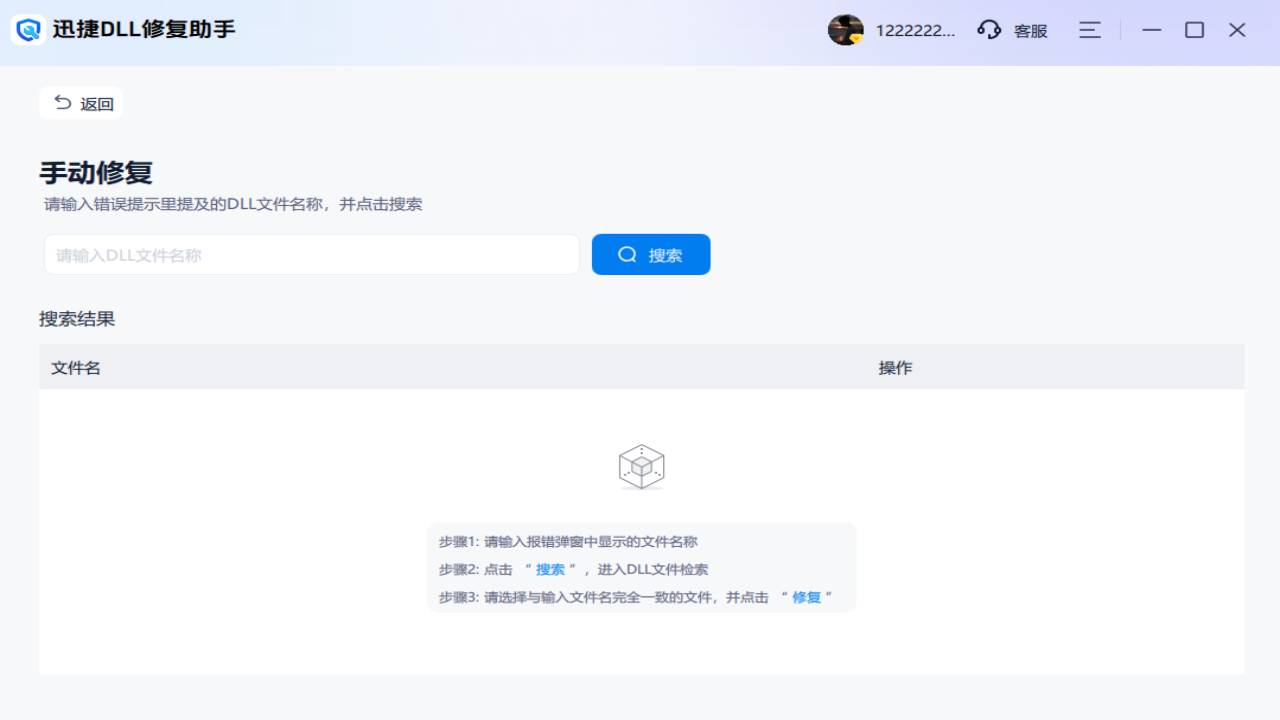This screenshot has height=720, width=1280.
Task: Focus the DLL file name input field
Action: [311, 255]
